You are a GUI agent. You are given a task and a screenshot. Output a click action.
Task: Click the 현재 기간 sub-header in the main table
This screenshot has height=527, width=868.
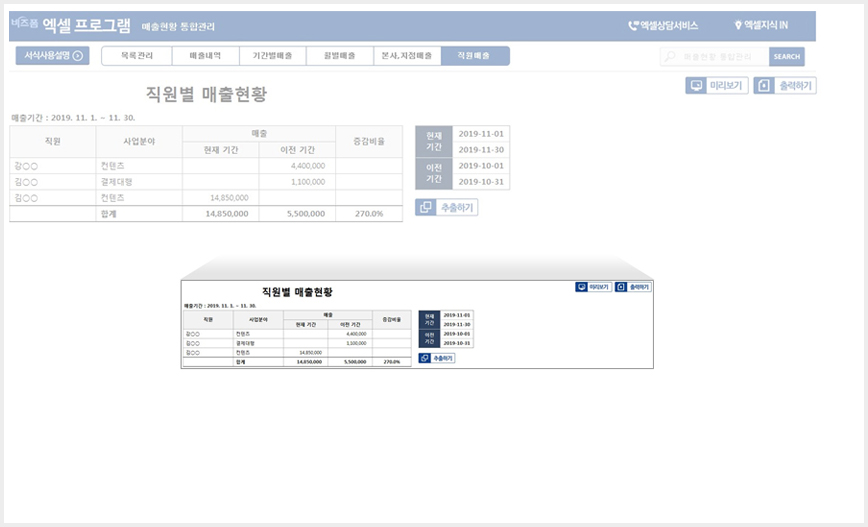pyautogui.click(x=221, y=150)
